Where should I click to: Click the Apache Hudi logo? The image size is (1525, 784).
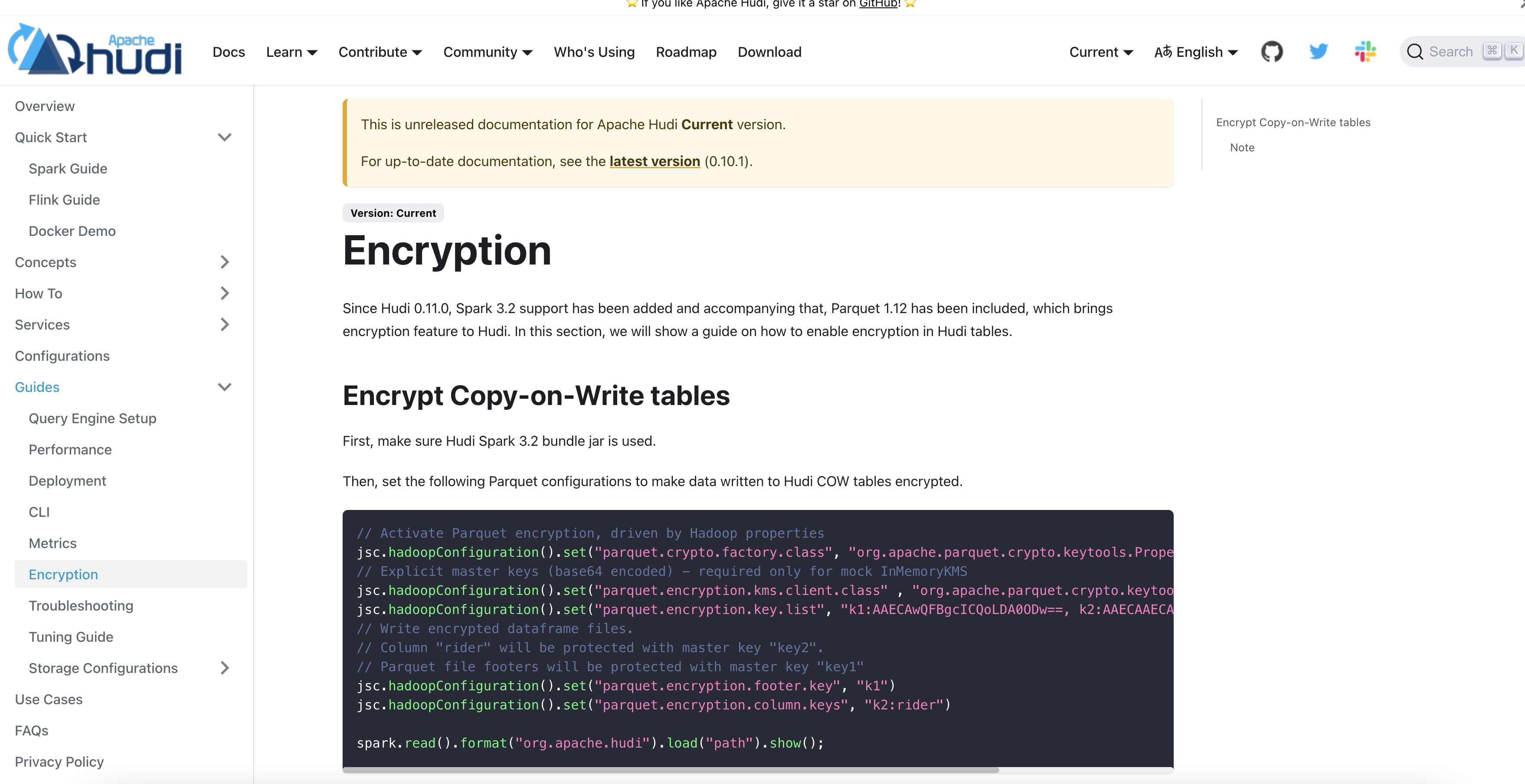tap(95, 50)
